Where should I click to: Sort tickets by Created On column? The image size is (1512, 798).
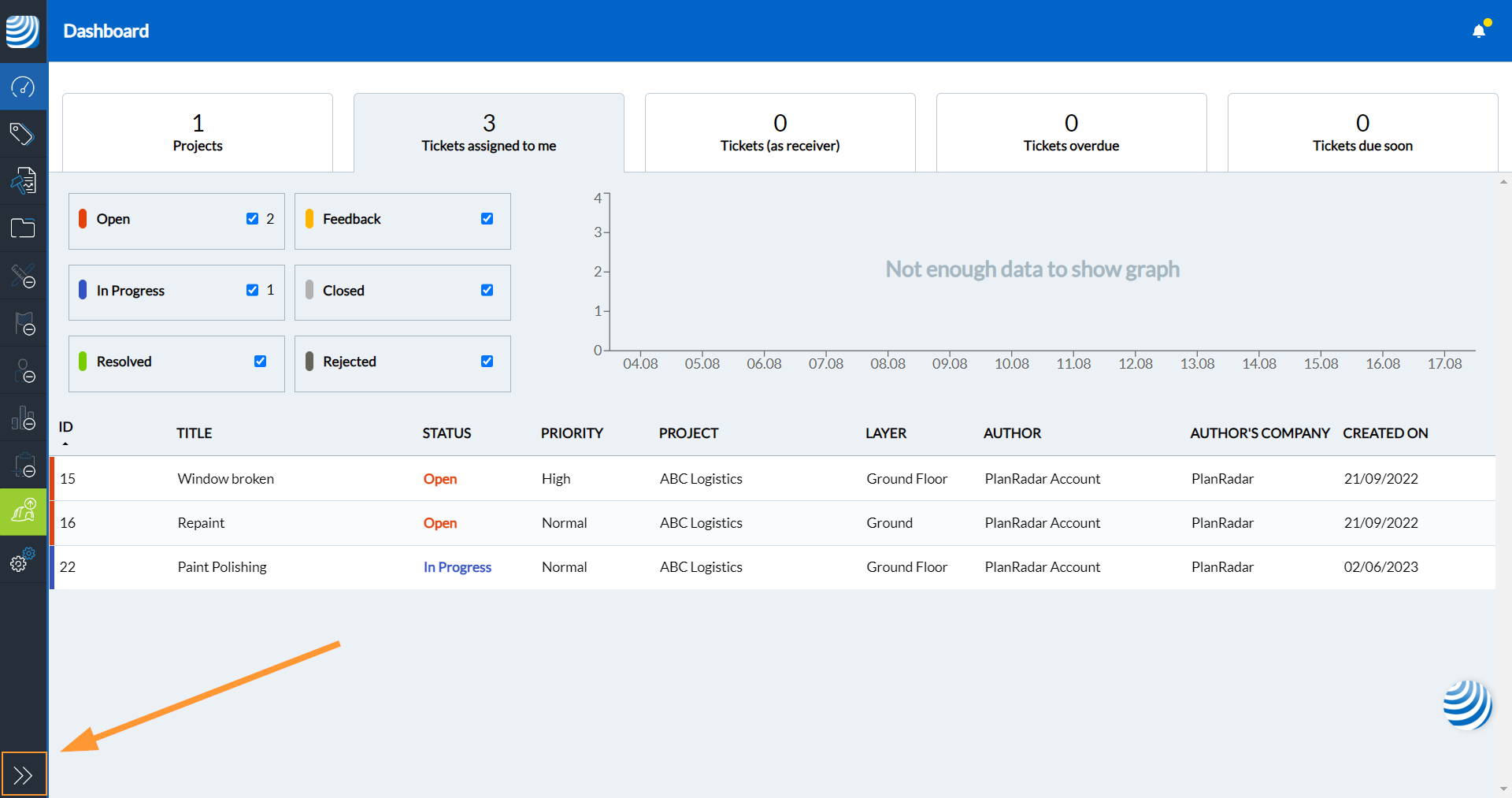pos(1384,433)
